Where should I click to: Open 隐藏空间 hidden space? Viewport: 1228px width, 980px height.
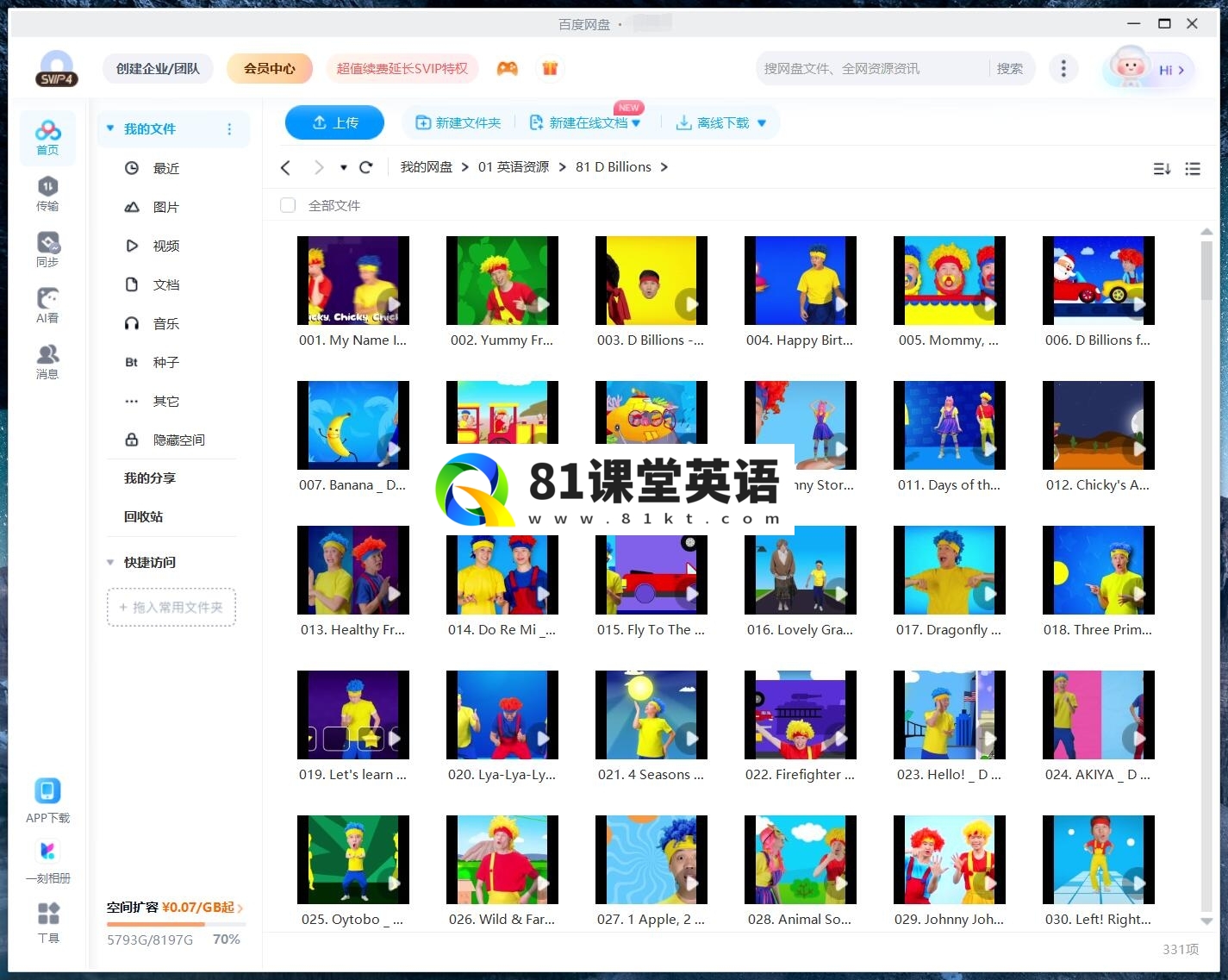pyautogui.click(x=179, y=440)
